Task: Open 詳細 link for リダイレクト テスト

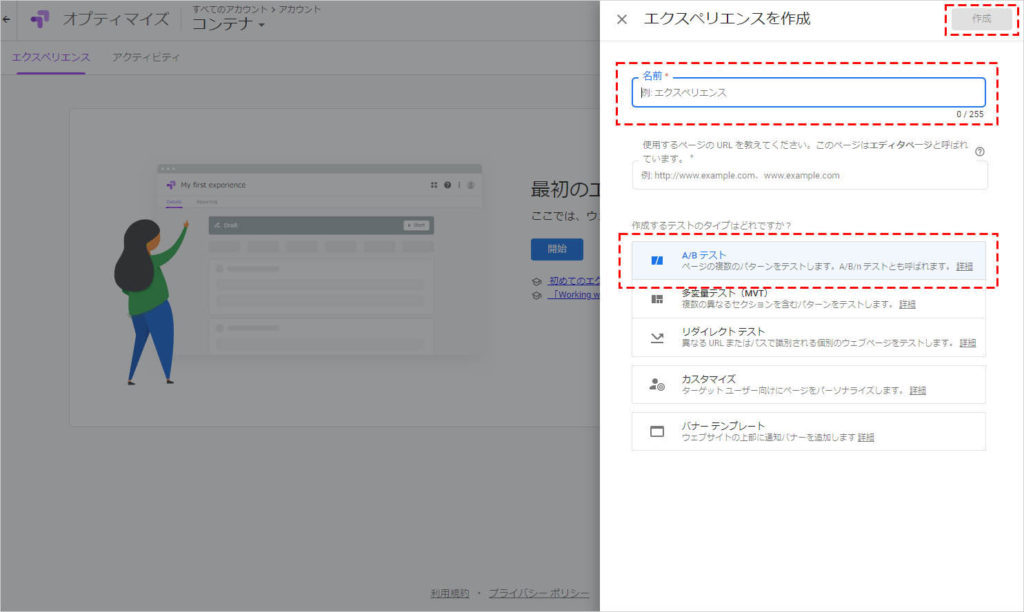Action: pos(967,343)
